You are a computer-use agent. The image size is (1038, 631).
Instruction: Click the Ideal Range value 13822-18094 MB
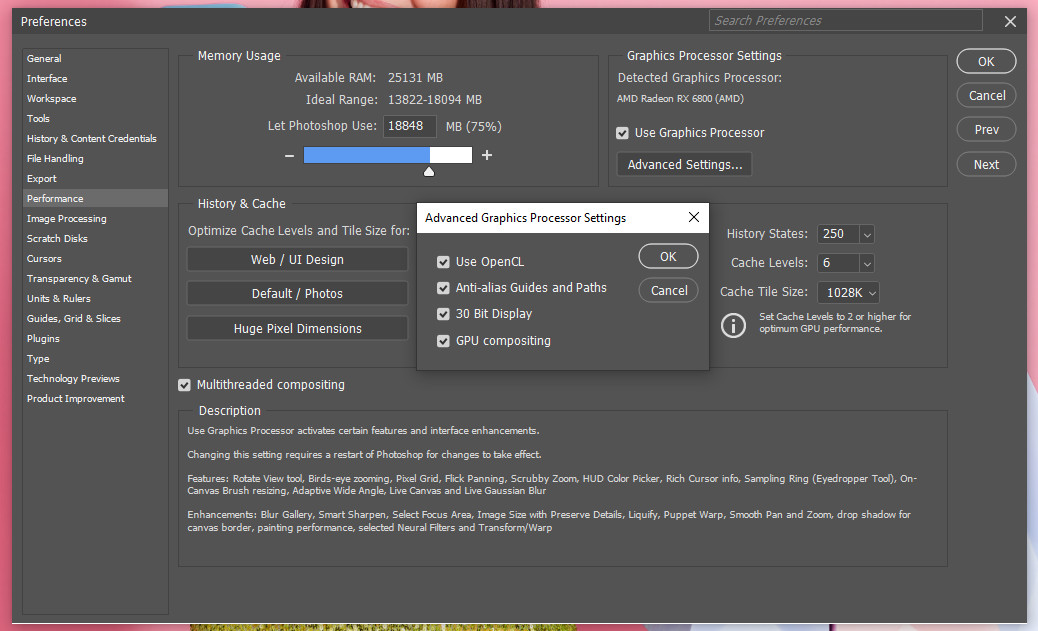click(435, 100)
